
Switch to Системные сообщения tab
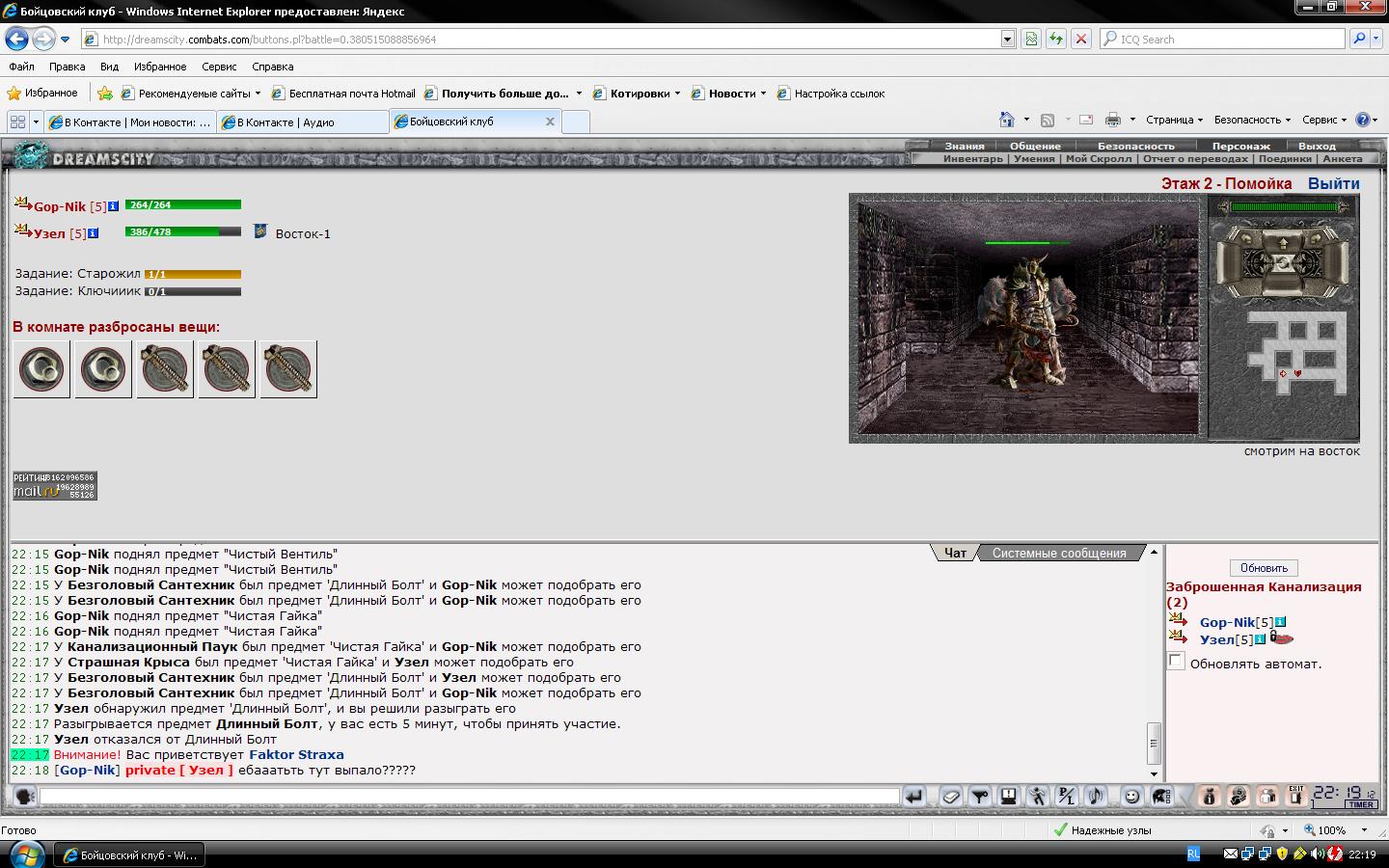tap(1059, 553)
